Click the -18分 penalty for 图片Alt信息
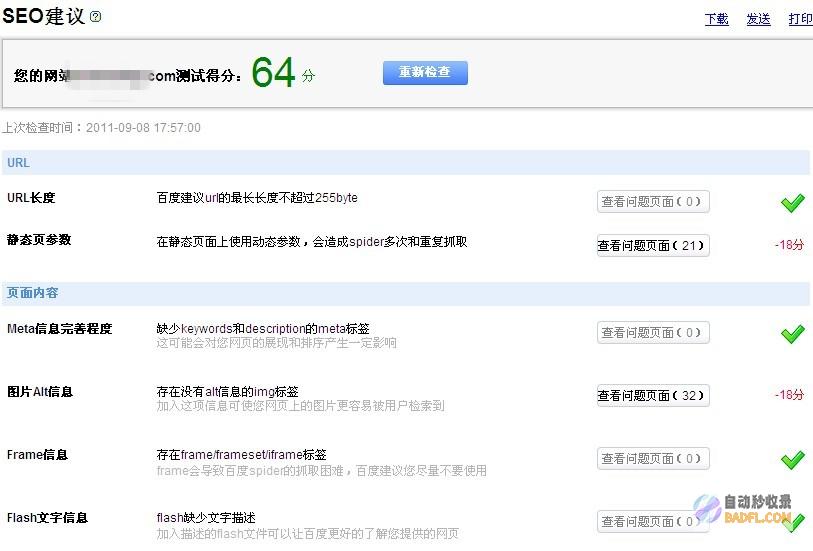 789,395
